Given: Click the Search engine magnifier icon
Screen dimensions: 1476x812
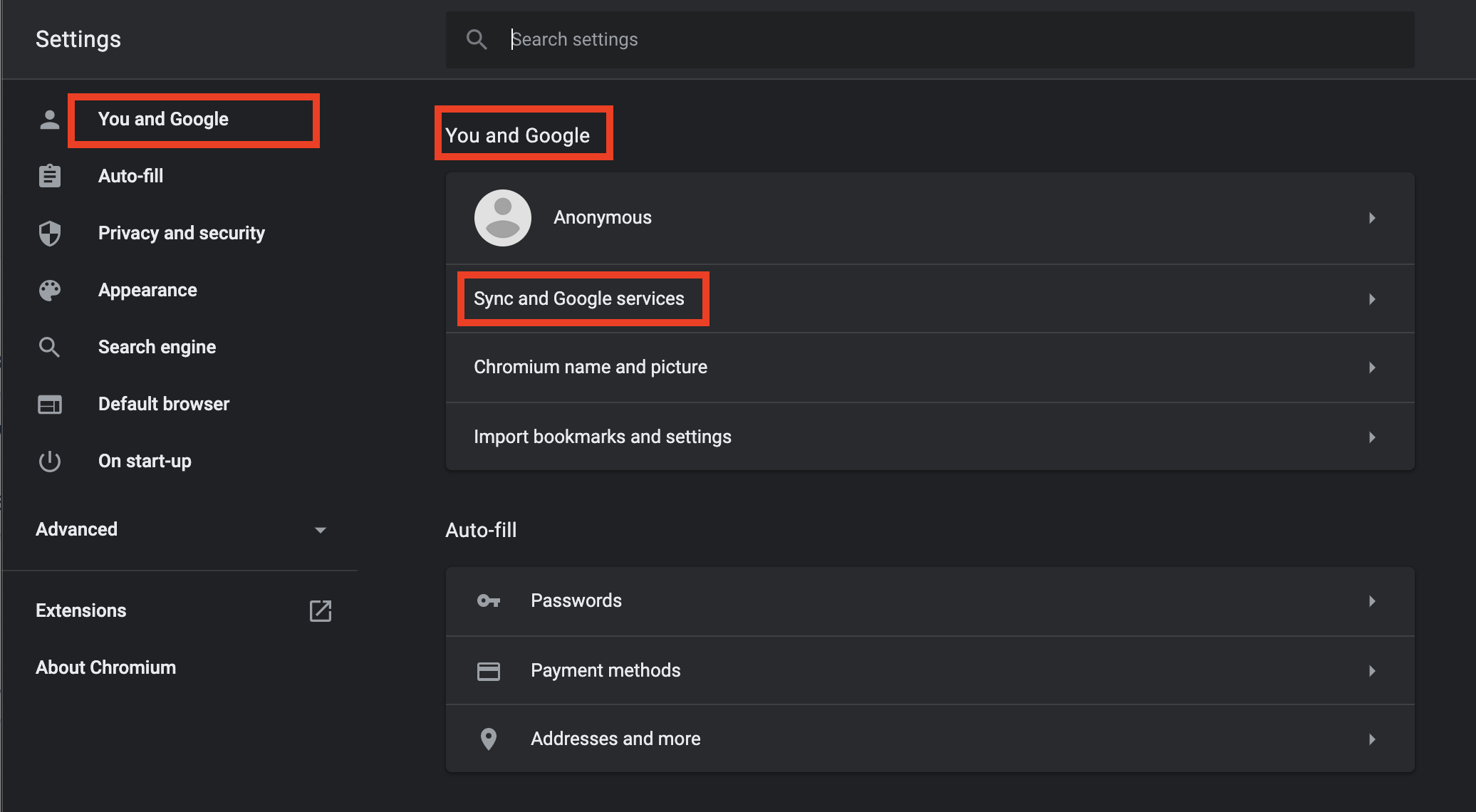Looking at the screenshot, I should pyautogui.click(x=49, y=347).
